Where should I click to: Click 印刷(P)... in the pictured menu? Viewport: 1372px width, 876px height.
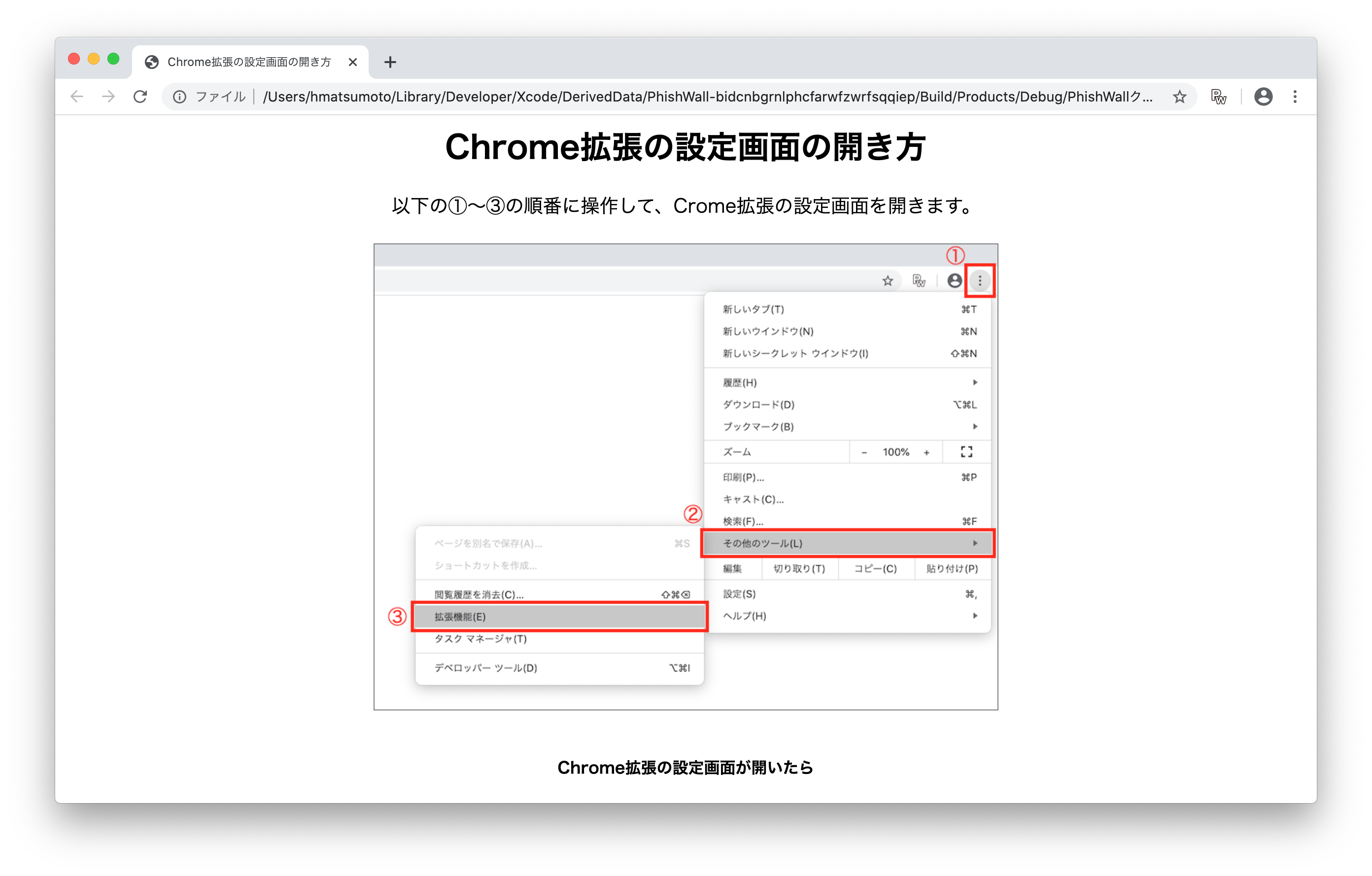point(848,477)
